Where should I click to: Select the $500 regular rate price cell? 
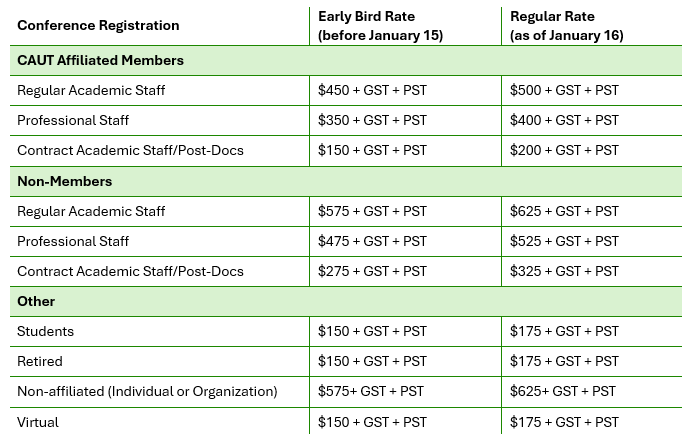point(564,90)
